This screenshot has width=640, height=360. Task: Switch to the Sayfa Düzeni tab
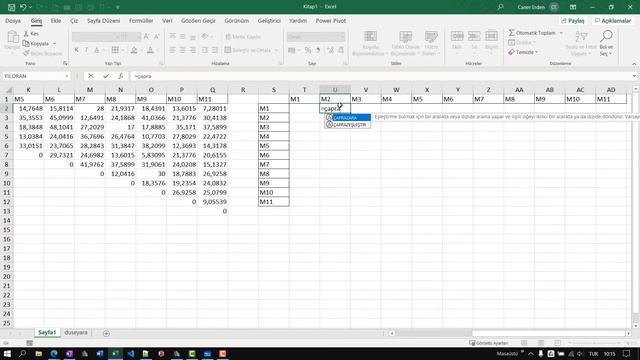[103, 20]
